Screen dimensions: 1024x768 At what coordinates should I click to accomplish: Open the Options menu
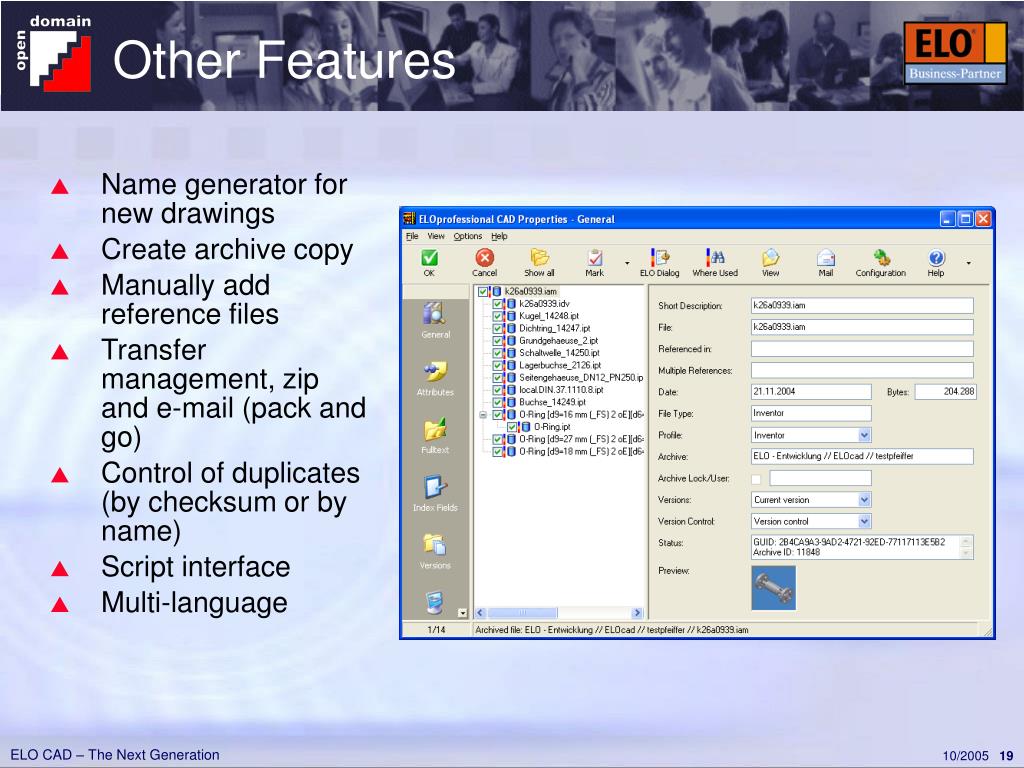pos(468,236)
